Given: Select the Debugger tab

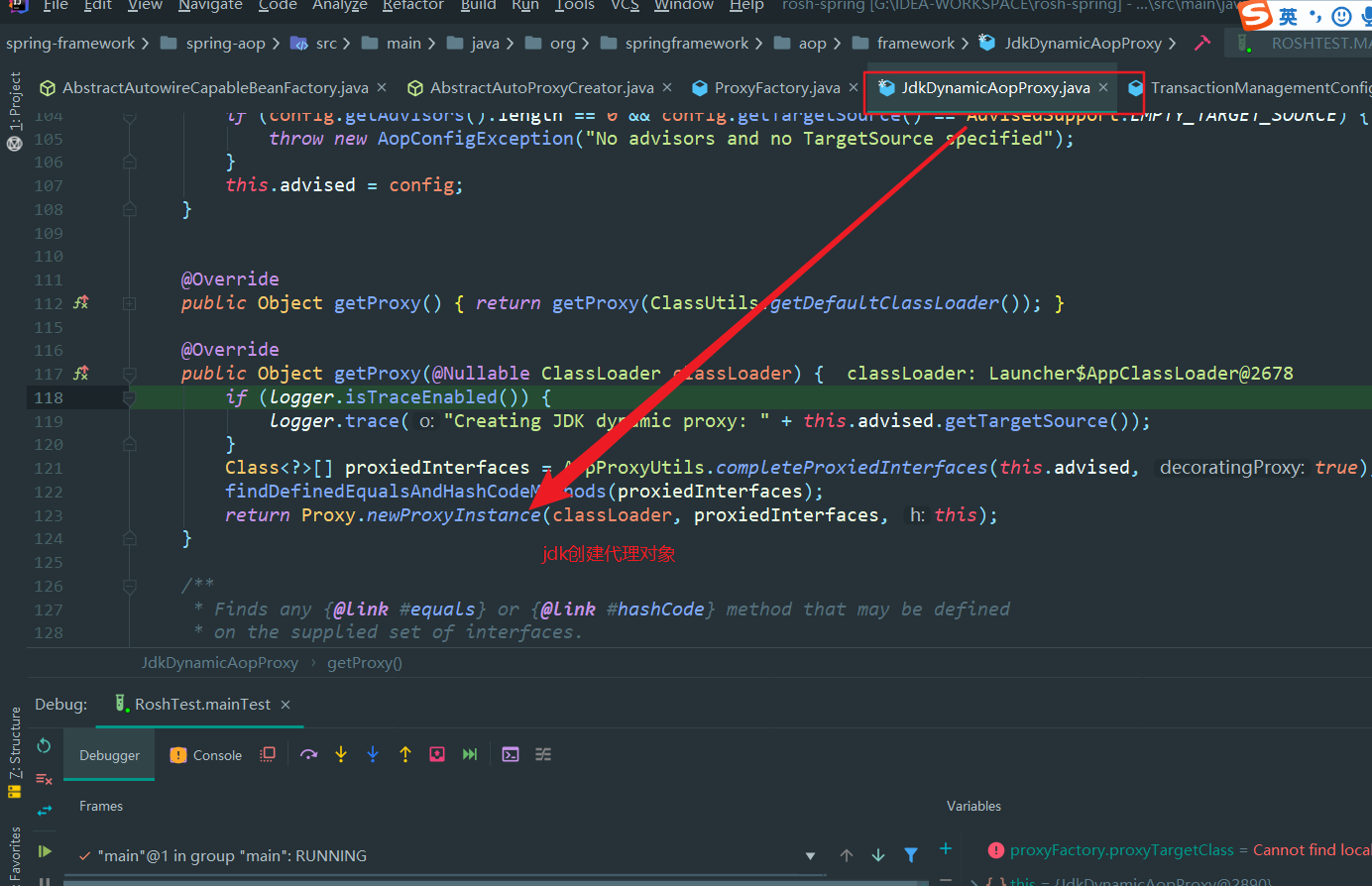Looking at the screenshot, I should click(x=109, y=755).
